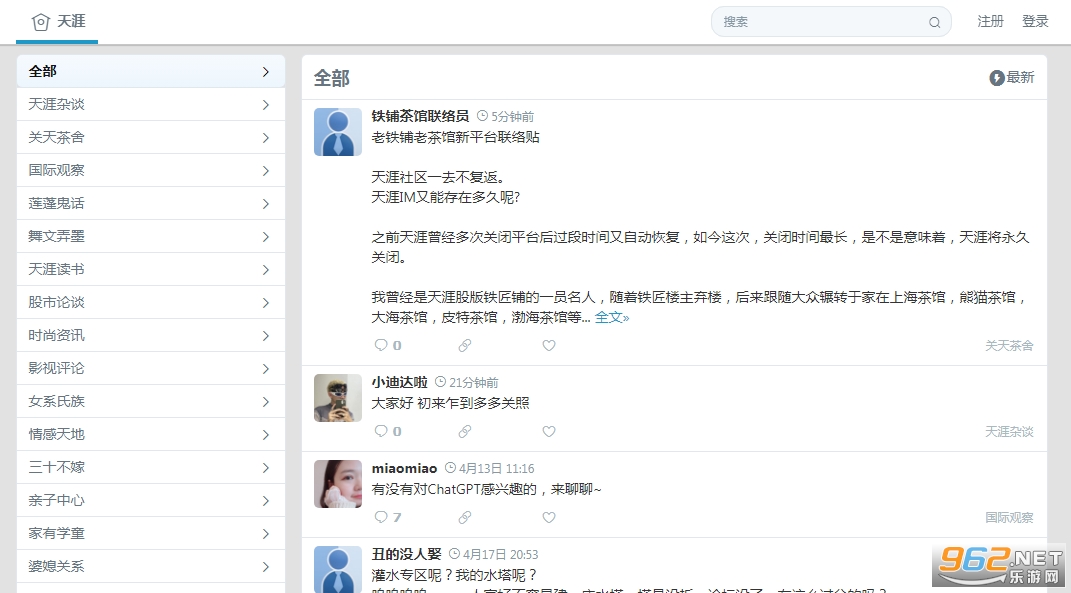
Task: Select 家有学童 category
Action: (151, 533)
